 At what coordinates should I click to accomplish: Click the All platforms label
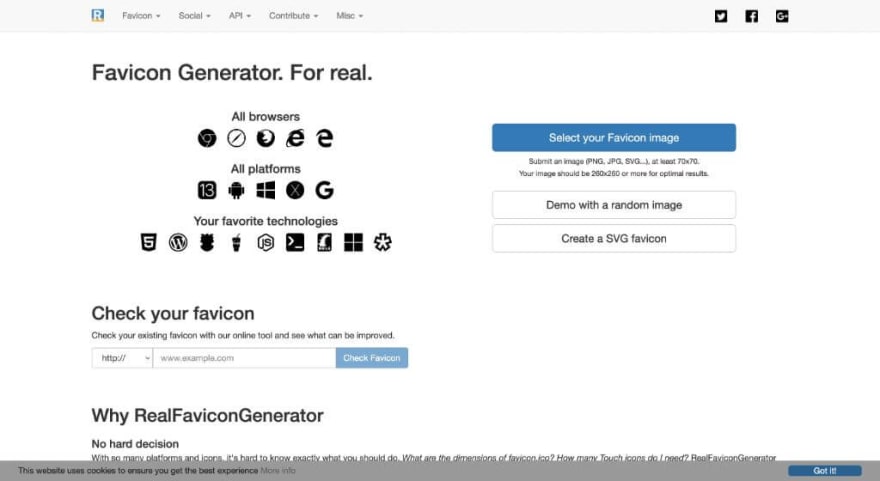(265, 169)
